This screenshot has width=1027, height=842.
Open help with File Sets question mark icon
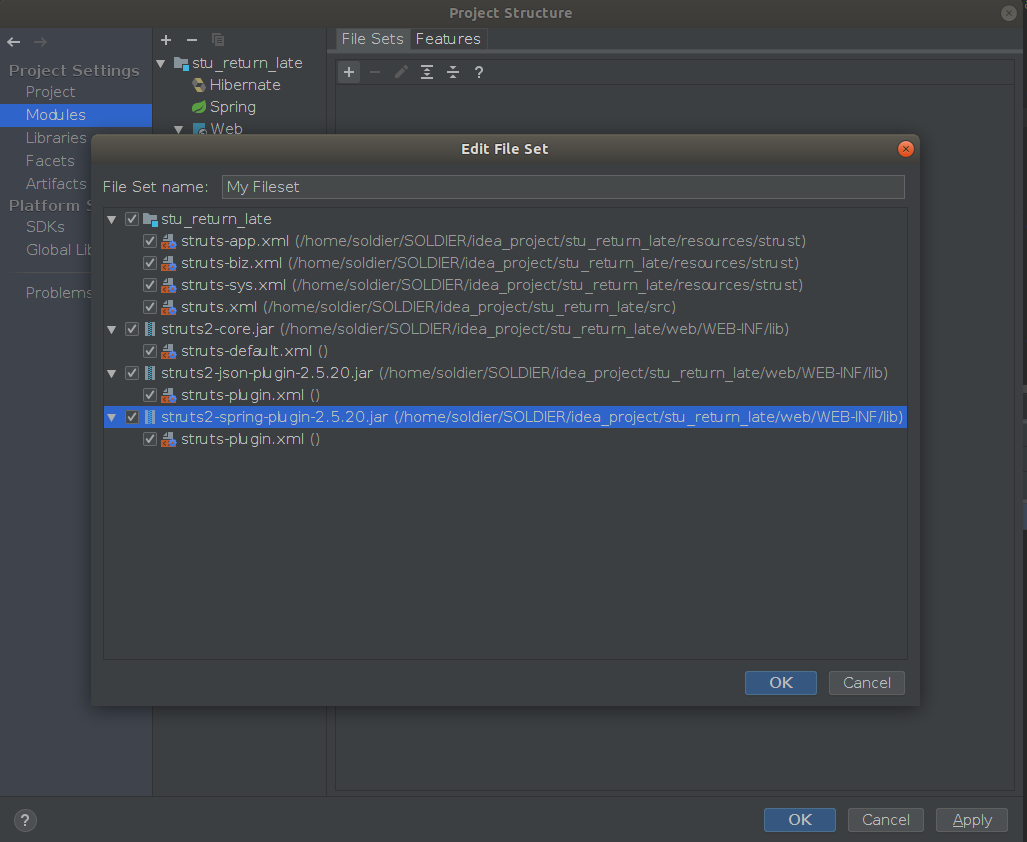coord(479,72)
